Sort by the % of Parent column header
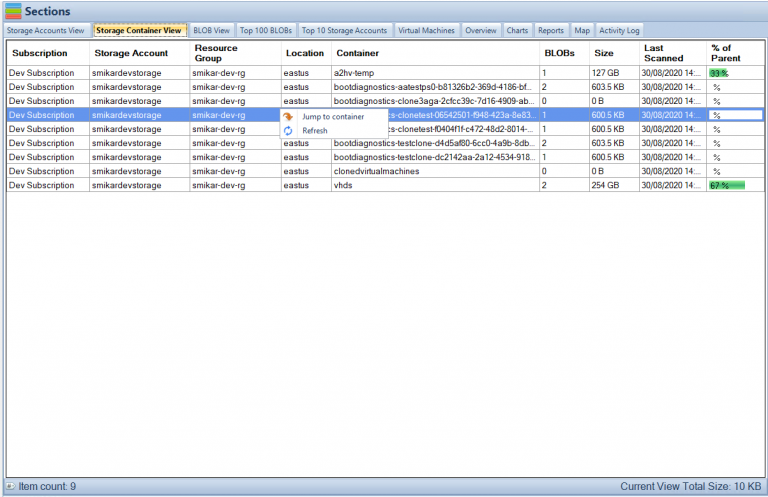This screenshot has width=768, height=497. [735, 53]
